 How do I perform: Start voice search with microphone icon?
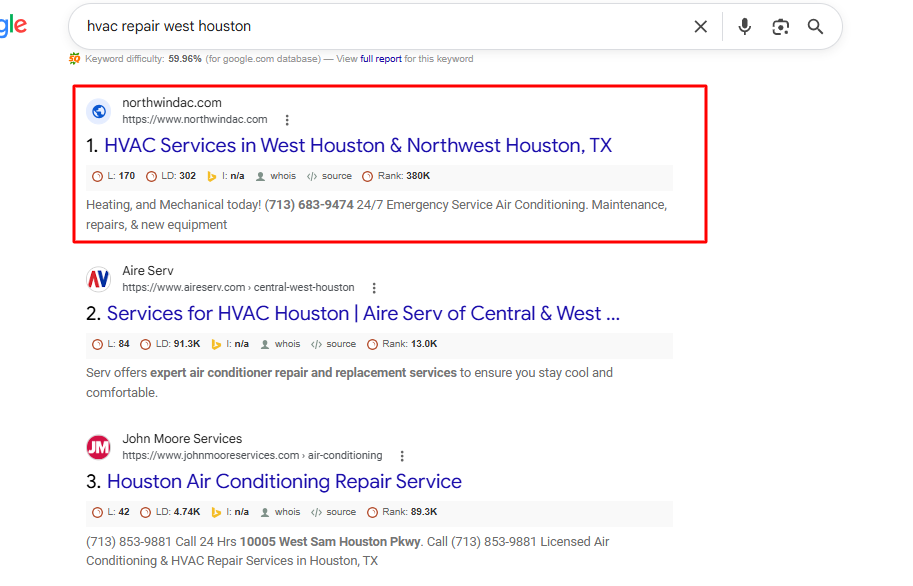point(744,27)
